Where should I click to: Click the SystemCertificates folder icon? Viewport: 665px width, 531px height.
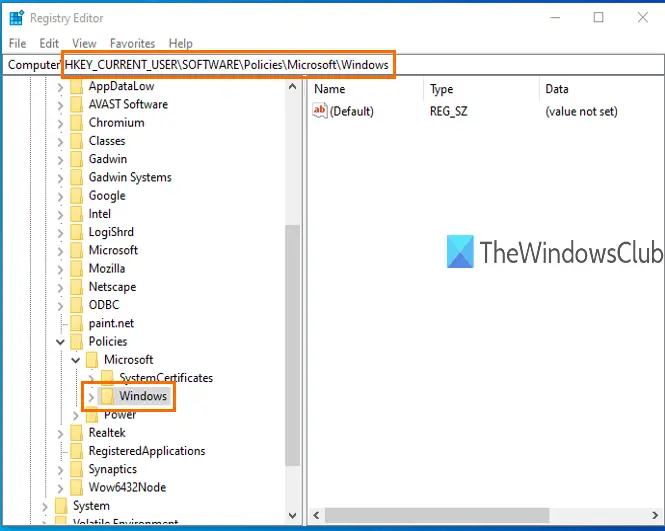click(107, 377)
